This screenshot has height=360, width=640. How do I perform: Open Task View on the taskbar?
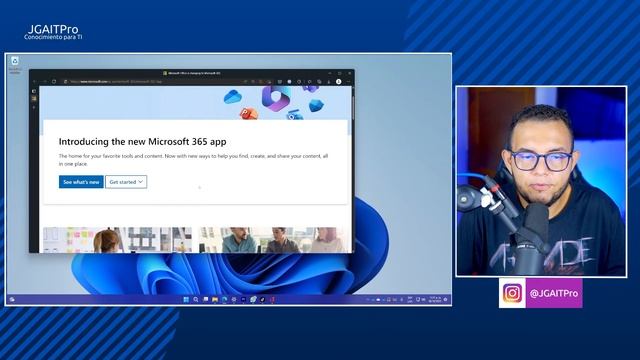coord(205,300)
